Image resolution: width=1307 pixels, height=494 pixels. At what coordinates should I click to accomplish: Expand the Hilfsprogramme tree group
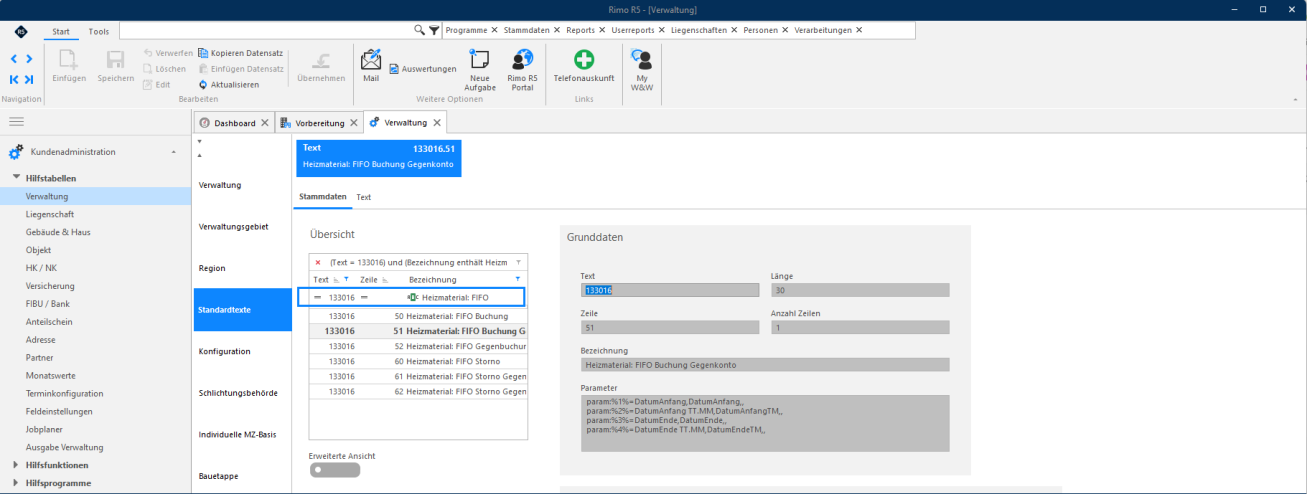[16, 483]
